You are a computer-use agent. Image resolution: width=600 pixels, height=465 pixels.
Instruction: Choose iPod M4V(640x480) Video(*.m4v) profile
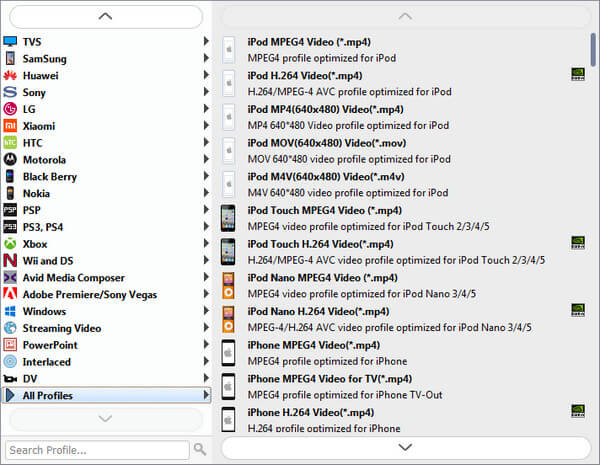tap(404, 184)
